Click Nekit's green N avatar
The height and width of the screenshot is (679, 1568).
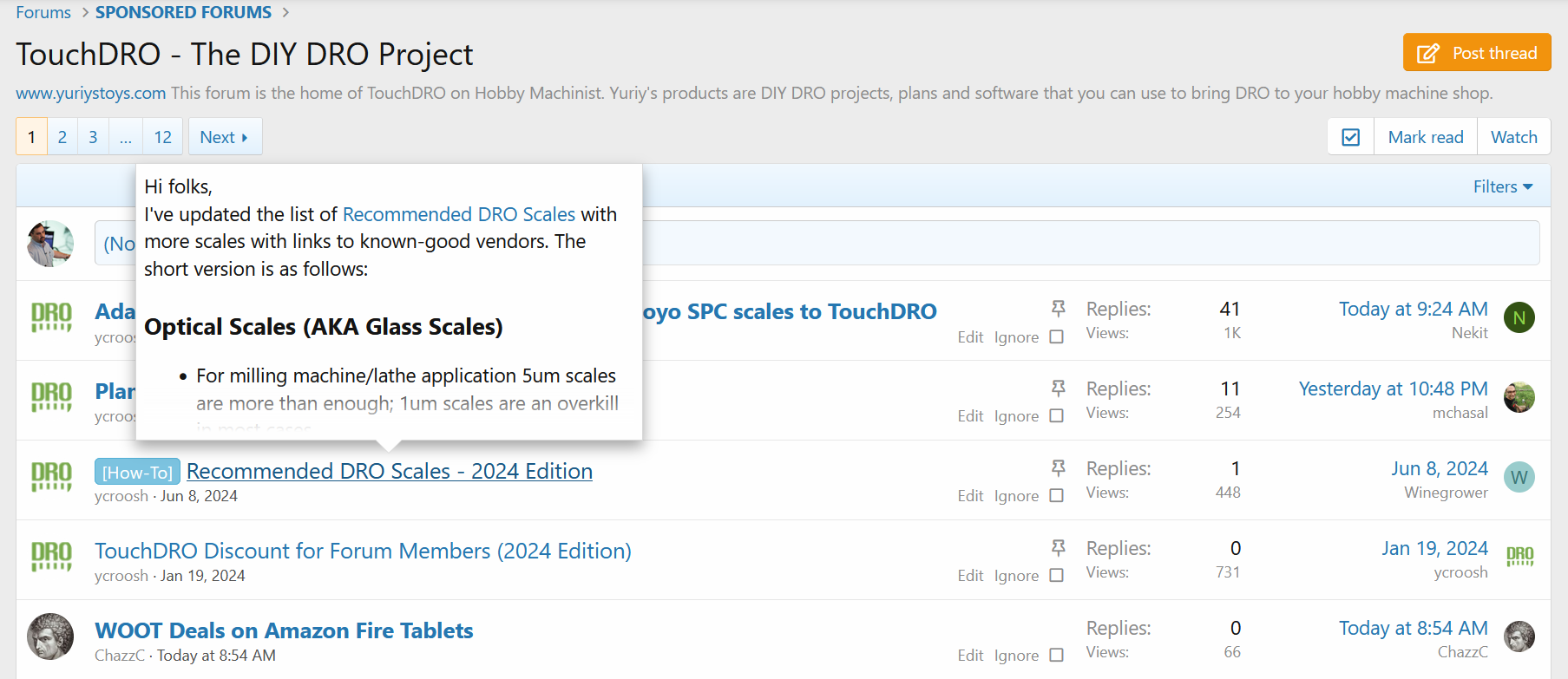(1519, 317)
